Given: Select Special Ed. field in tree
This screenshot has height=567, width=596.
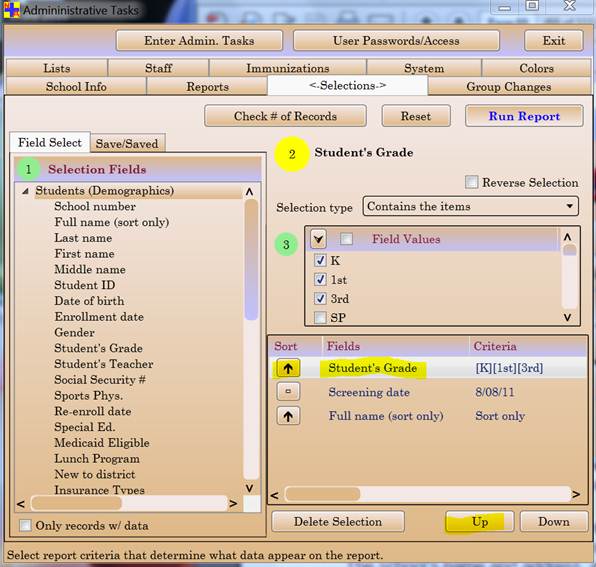Looking at the screenshot, I should pyautogui.click(x=85, y=427).
